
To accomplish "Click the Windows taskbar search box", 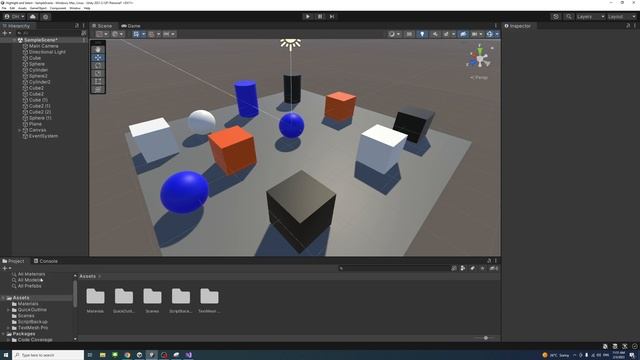I will [x=48, y=355].
